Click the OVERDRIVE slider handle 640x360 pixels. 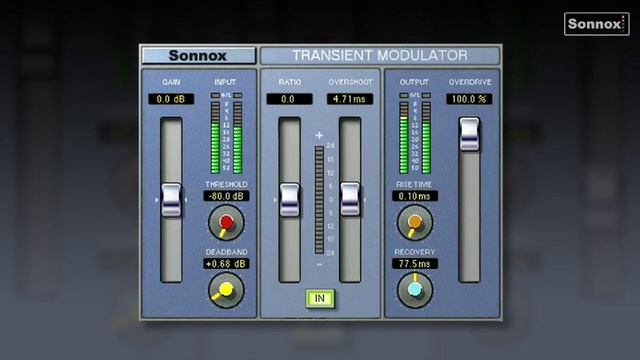click(469, 134)
